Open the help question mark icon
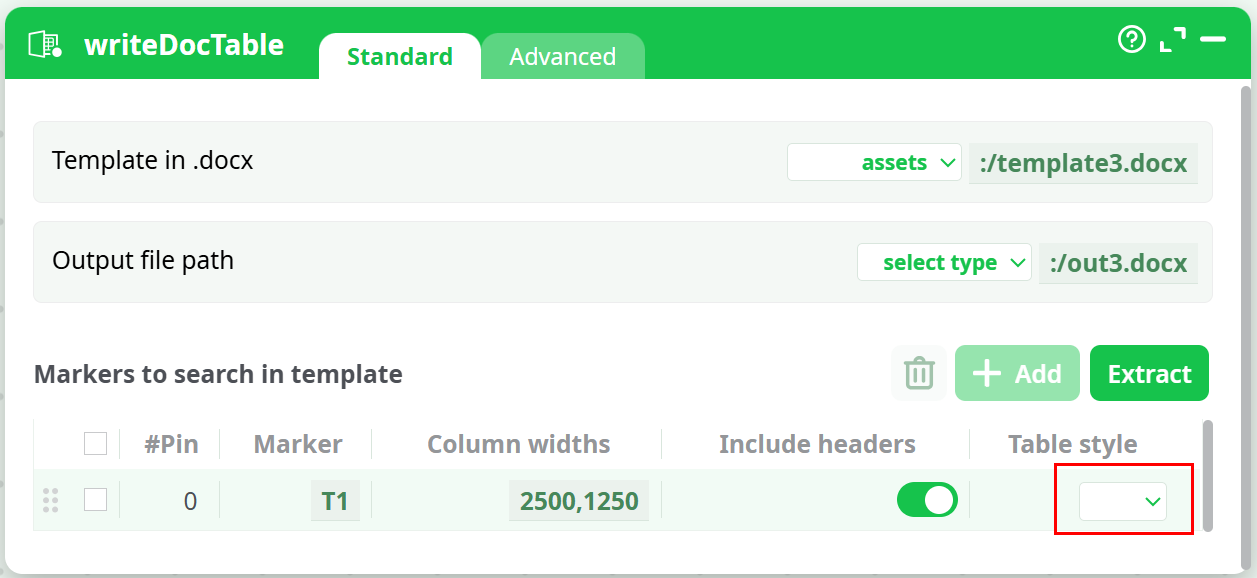 [x=1131, y=40]
